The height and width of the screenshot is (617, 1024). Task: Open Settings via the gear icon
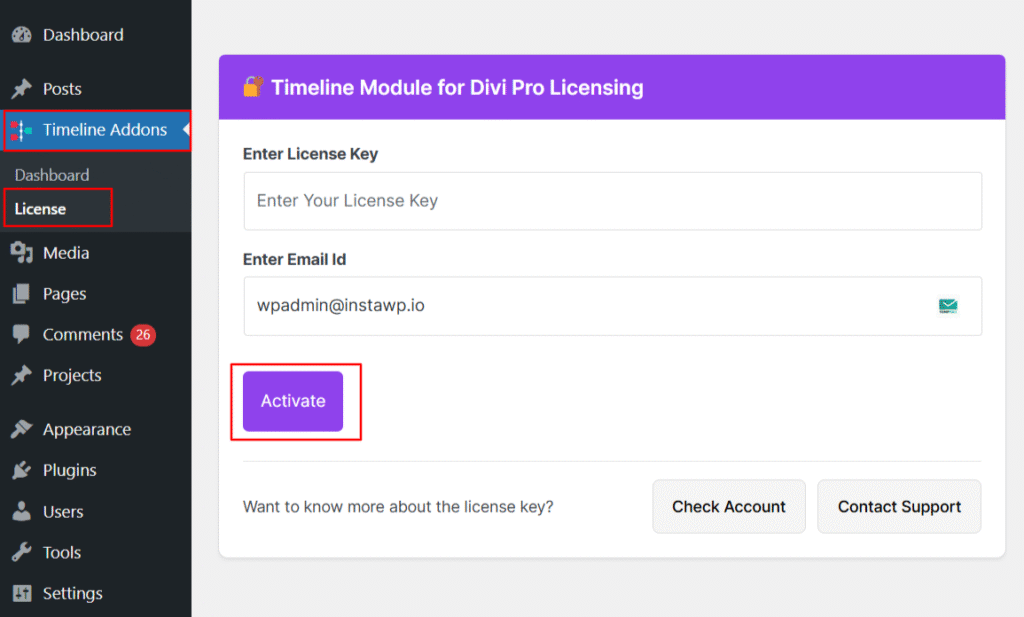[x=20, y=593]
